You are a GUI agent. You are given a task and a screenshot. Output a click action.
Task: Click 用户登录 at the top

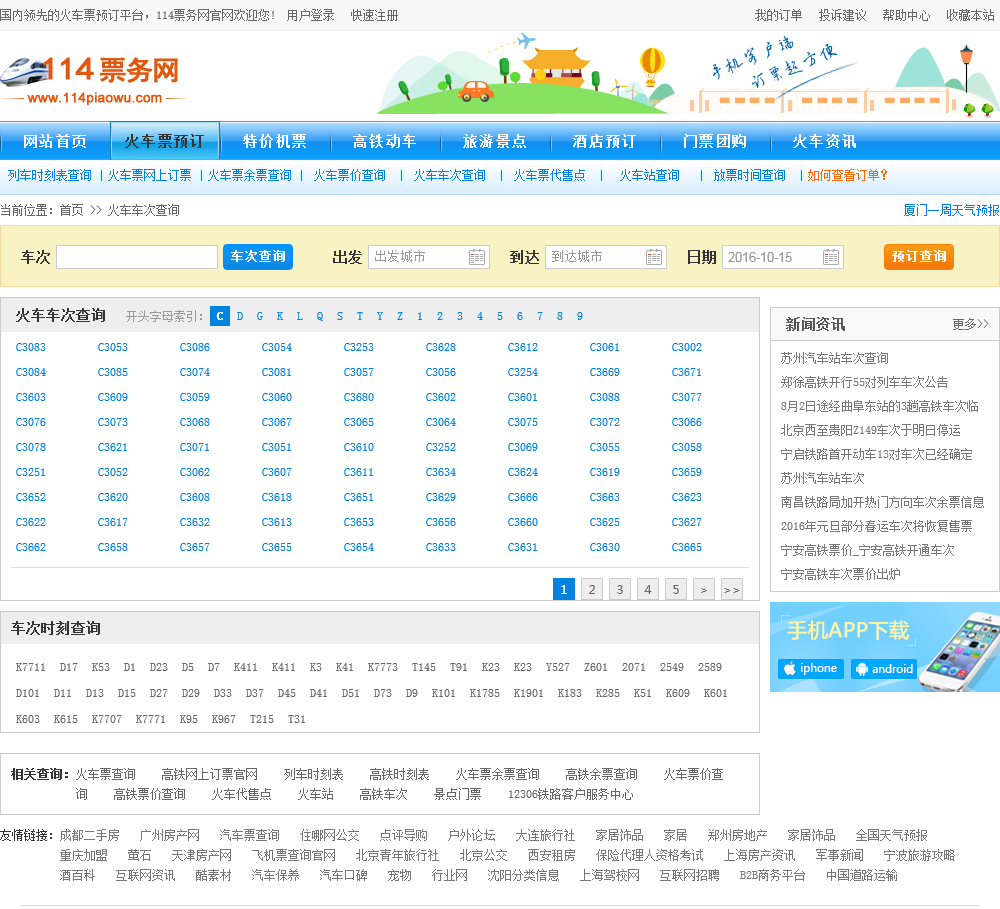(311, 15)
